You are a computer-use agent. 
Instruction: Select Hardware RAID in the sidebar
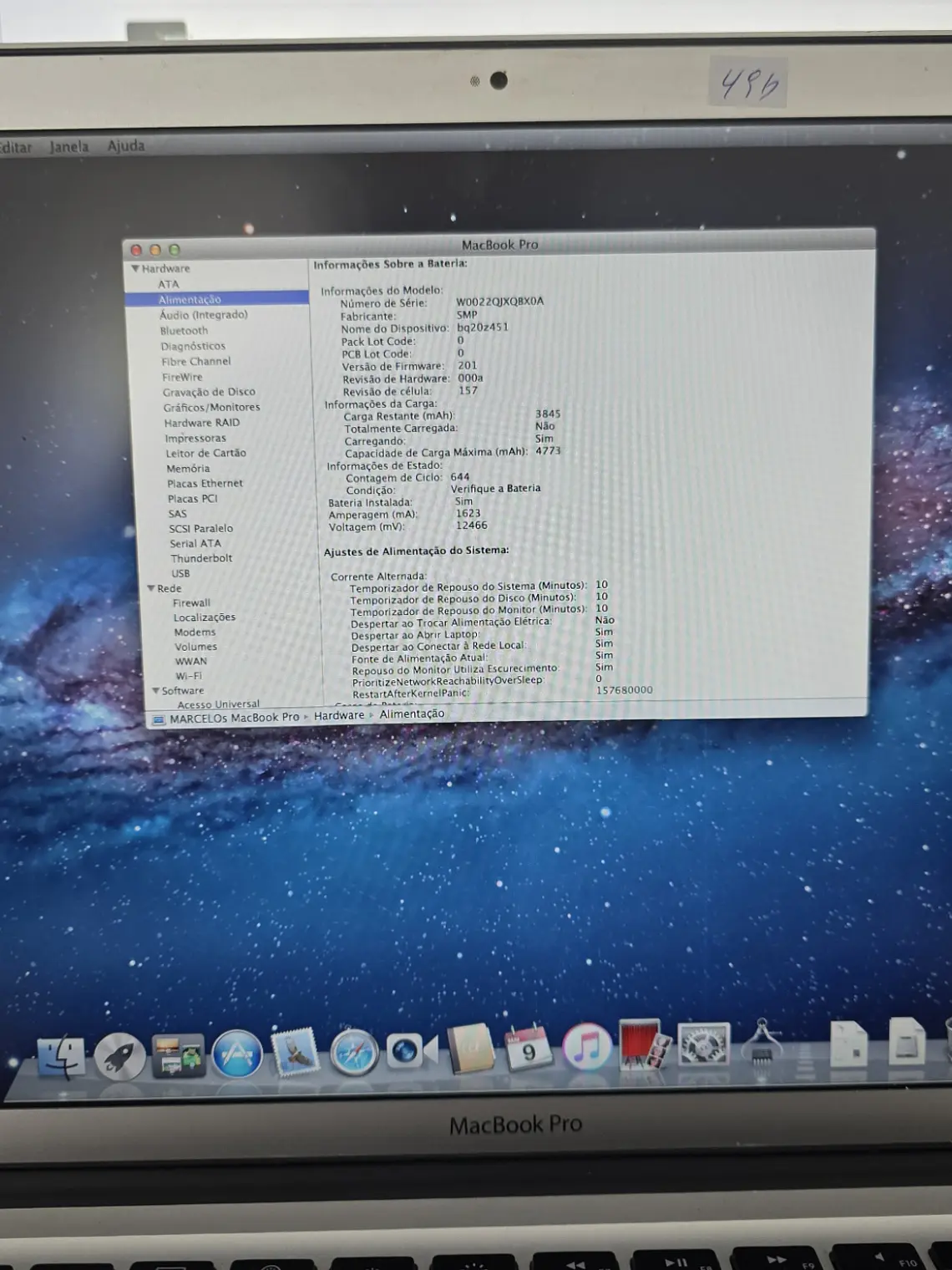tap(202, 424)
